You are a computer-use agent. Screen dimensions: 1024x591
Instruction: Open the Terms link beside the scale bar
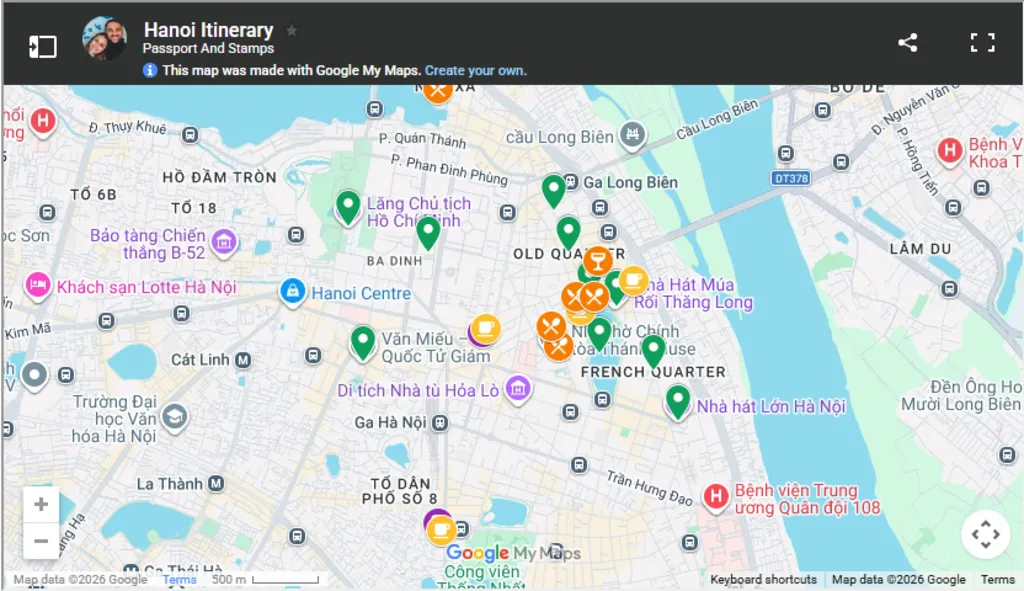(x=180, y=579)
